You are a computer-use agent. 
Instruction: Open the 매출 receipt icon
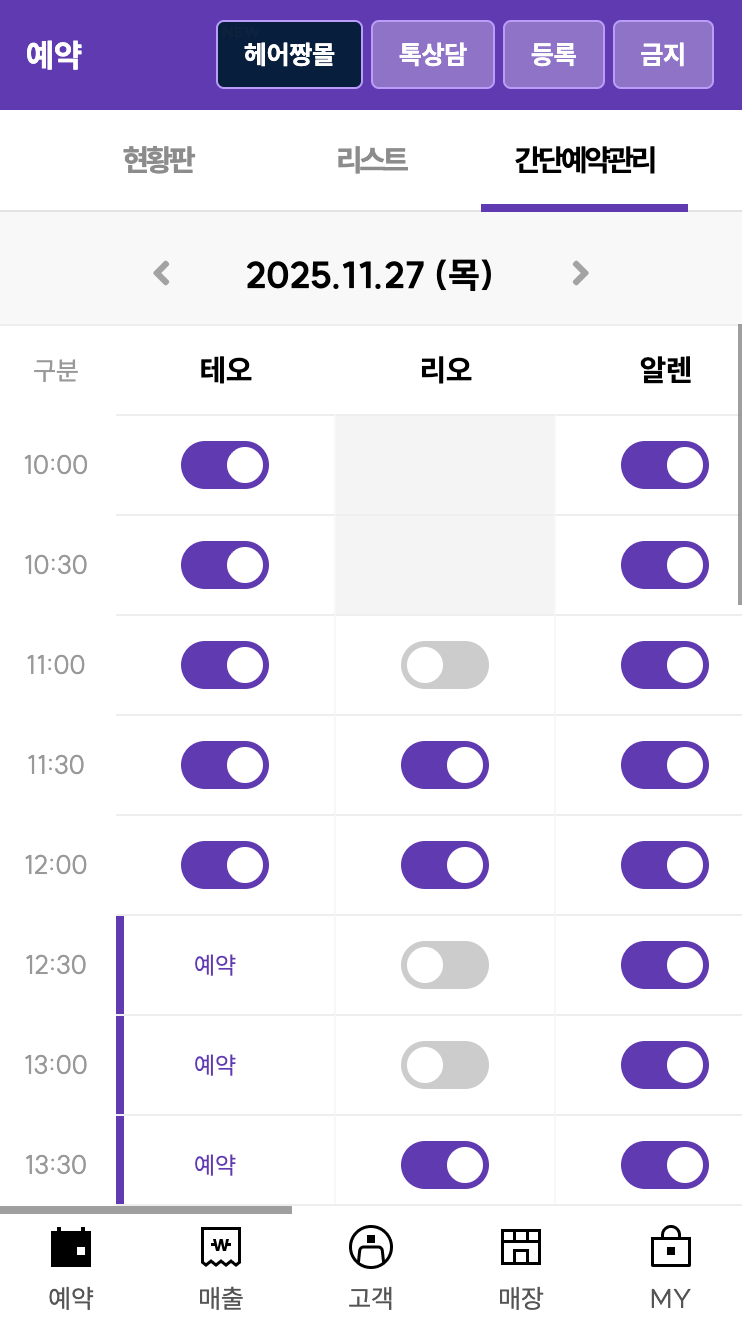[221, 1248]
